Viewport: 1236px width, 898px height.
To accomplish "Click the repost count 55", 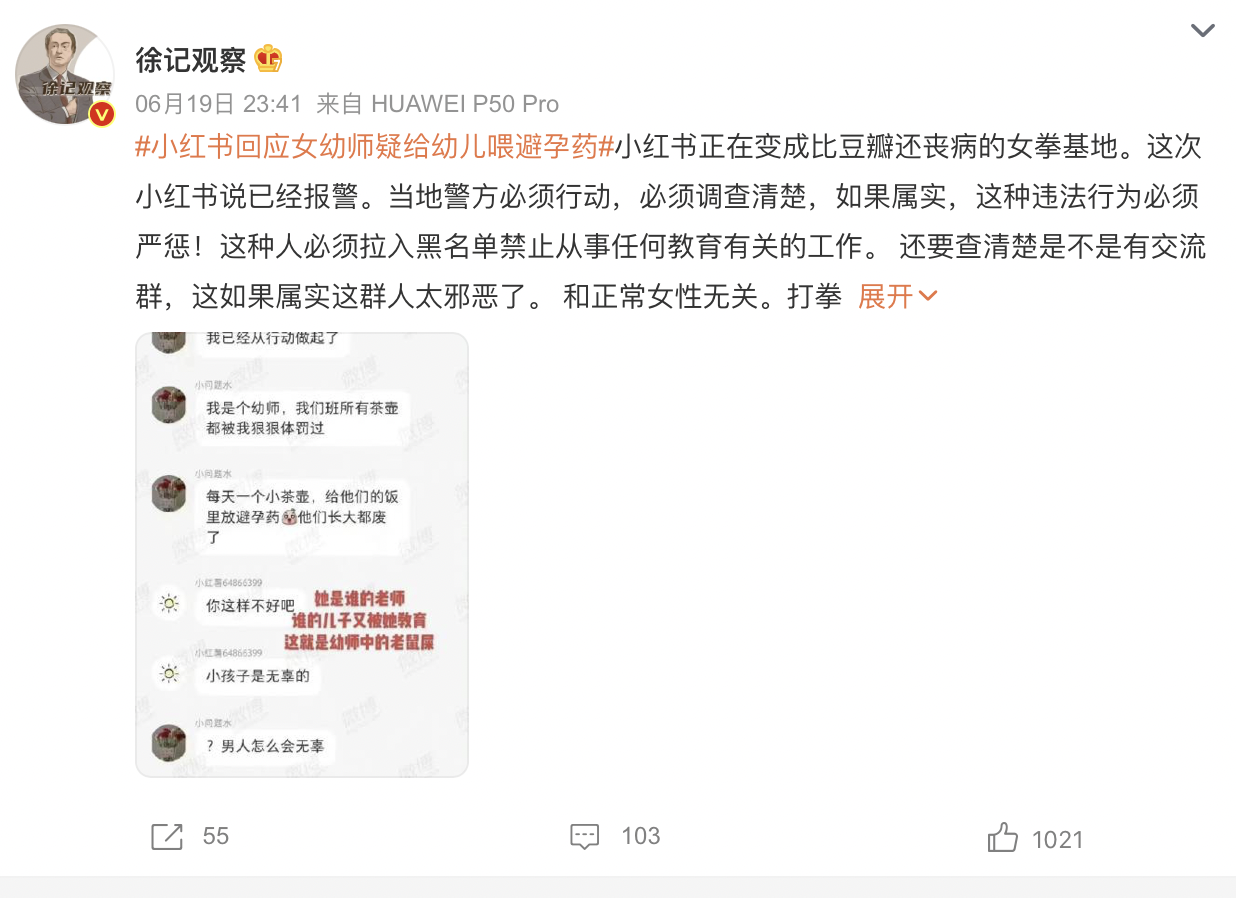I will pyautogui.click(x=216, y=836).
